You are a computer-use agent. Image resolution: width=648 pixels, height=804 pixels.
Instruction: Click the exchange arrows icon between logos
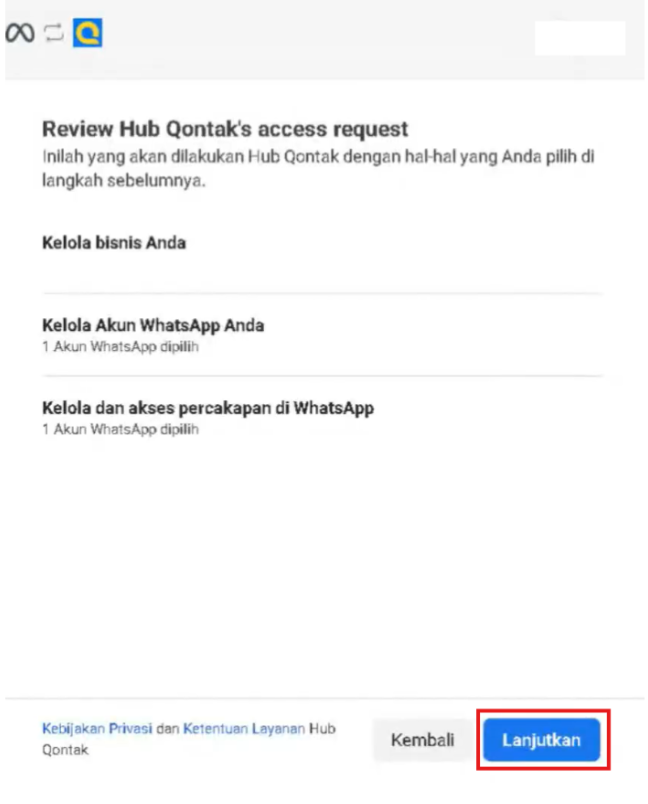click(54, 33)
